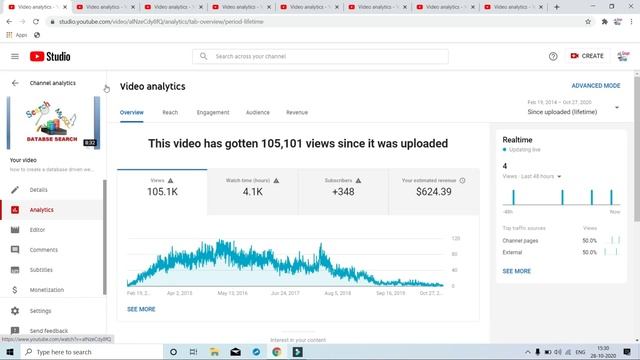This screenshot has height=360, width=640.
Task: Open the channel account avatar
Action: click(623, 56)
